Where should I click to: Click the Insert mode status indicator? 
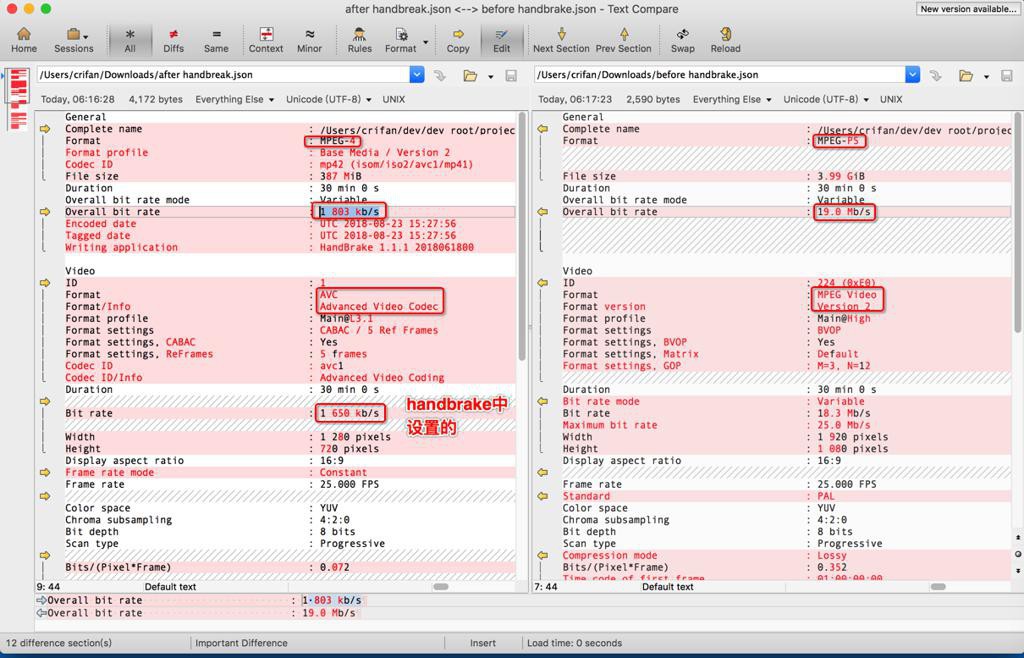point(483,643)
